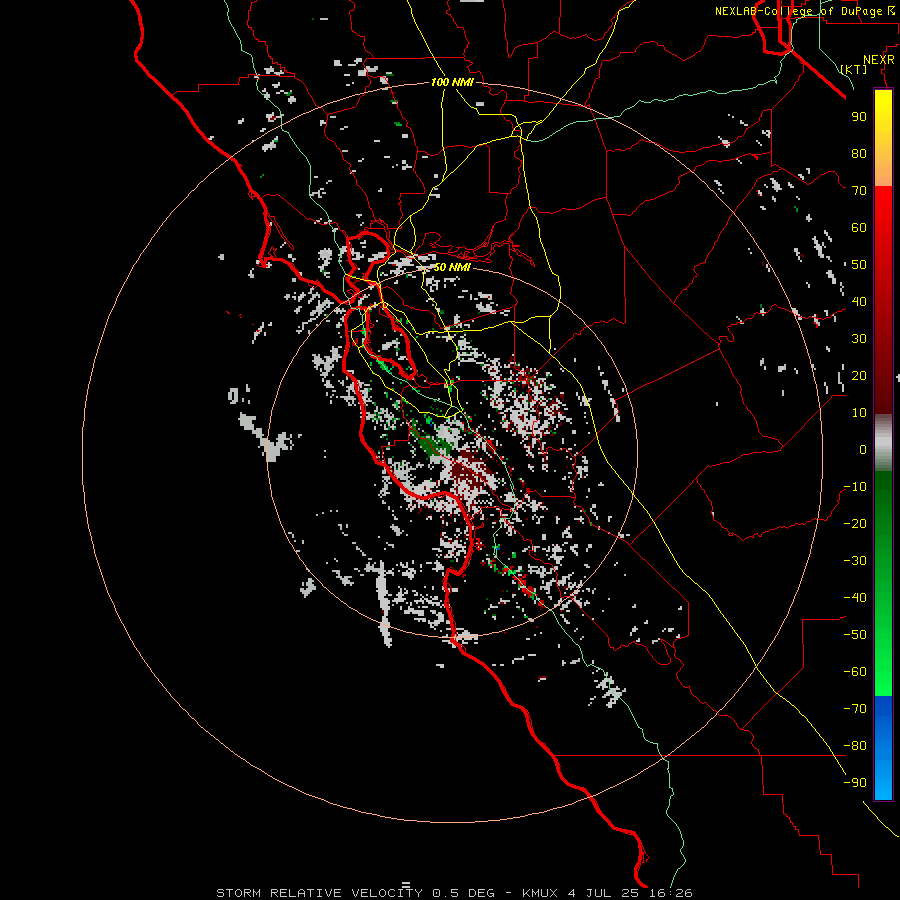
Task: Click the -80 scale value
Action: [x=855, y=746]
